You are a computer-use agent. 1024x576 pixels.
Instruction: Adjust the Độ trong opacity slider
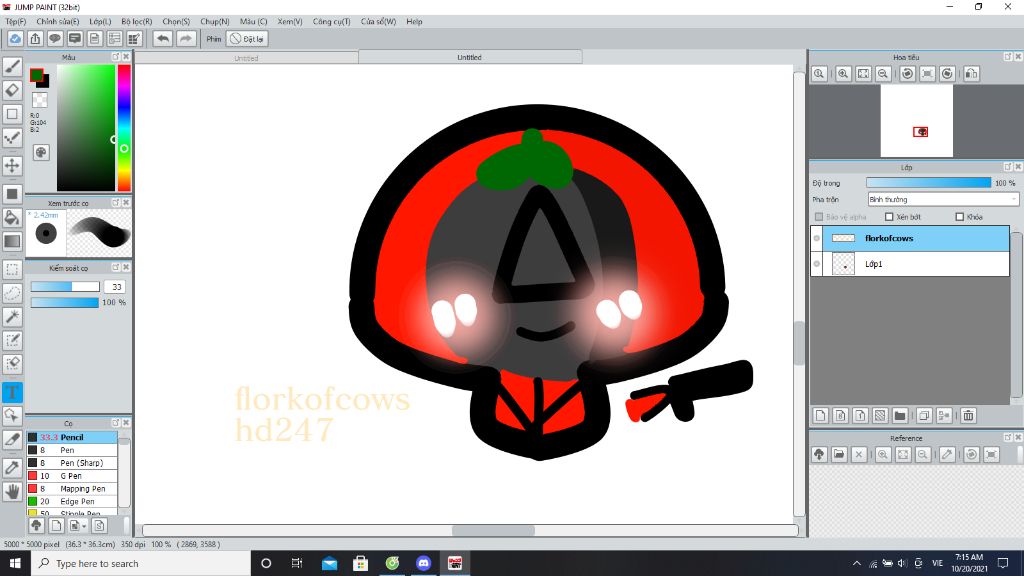(928, 183)
